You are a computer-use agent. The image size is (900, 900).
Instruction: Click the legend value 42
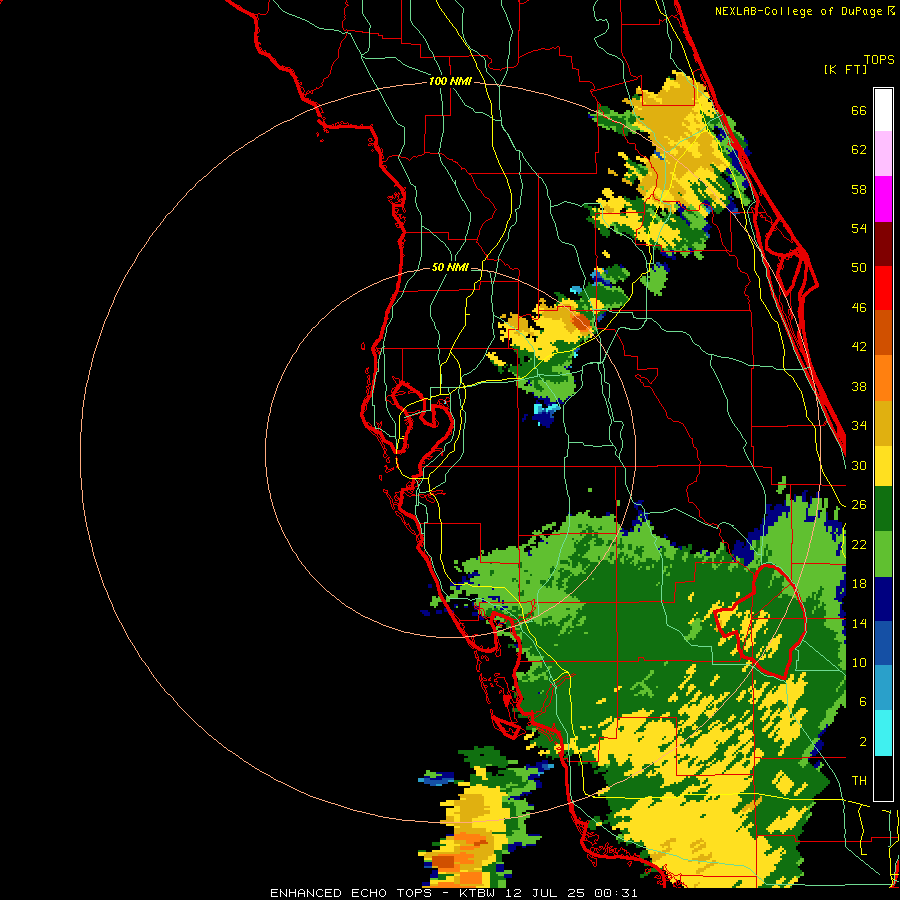pos(859,347)
